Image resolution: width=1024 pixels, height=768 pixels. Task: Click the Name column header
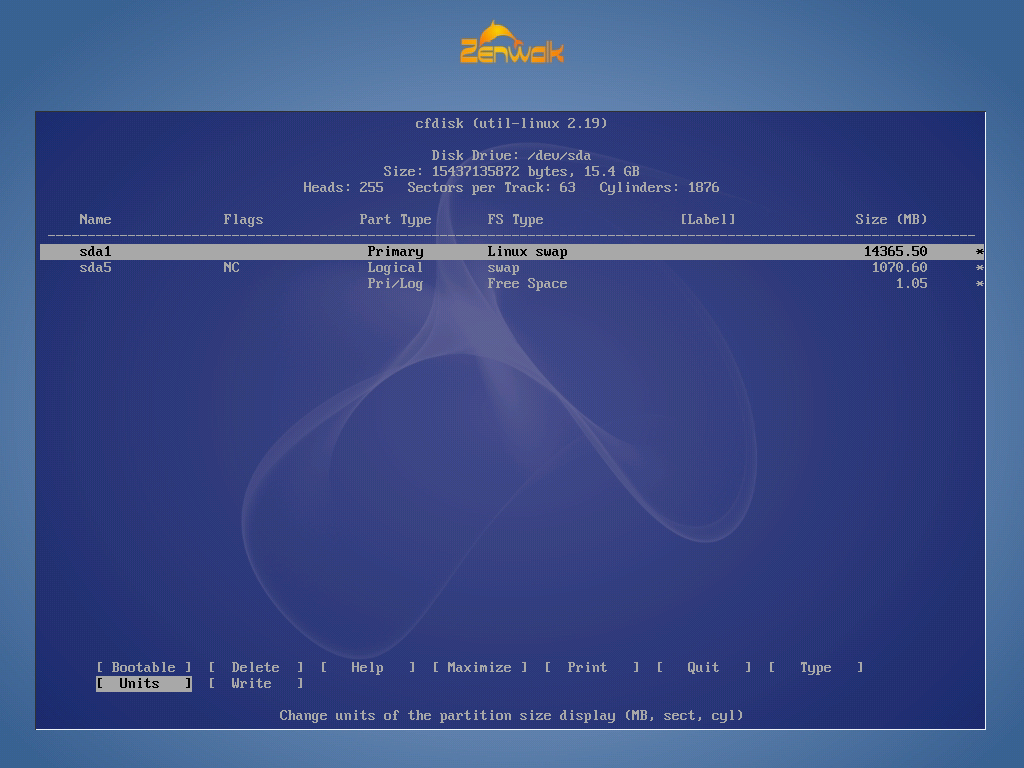coord(95,220)
